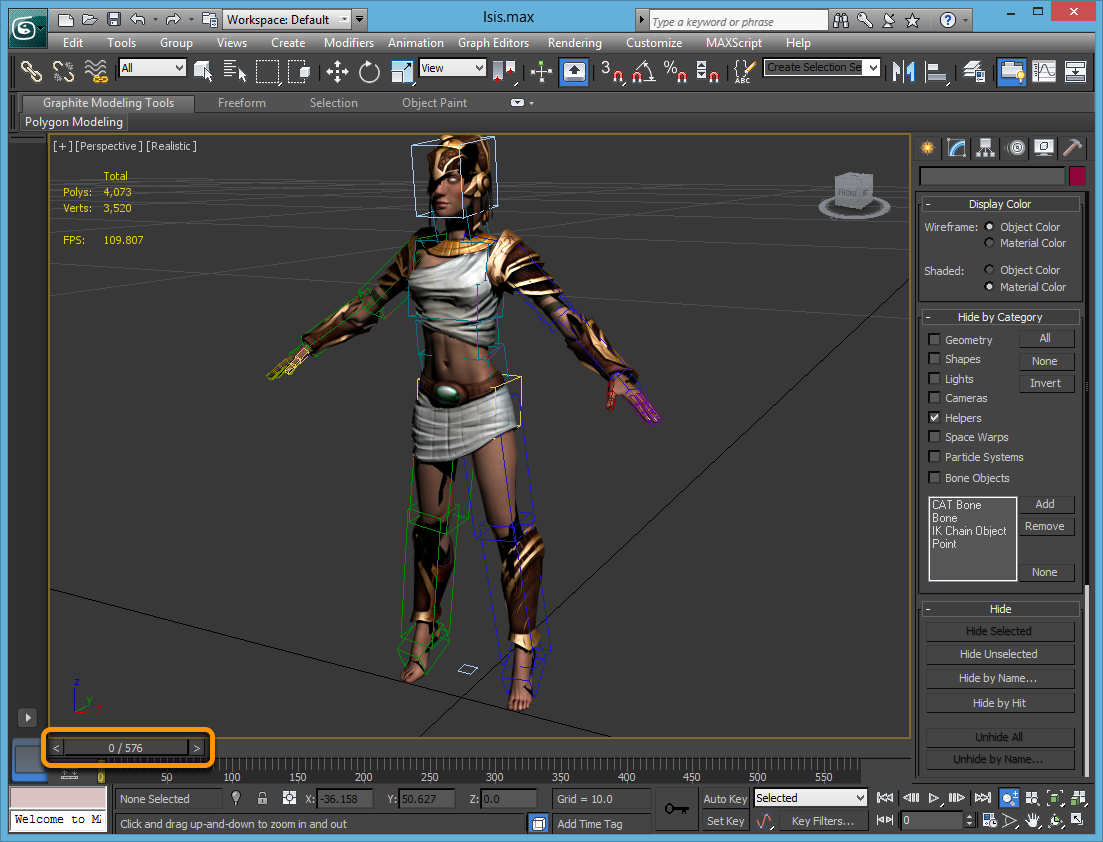Select Shaded Material Color radio button

tap(989, 286)
